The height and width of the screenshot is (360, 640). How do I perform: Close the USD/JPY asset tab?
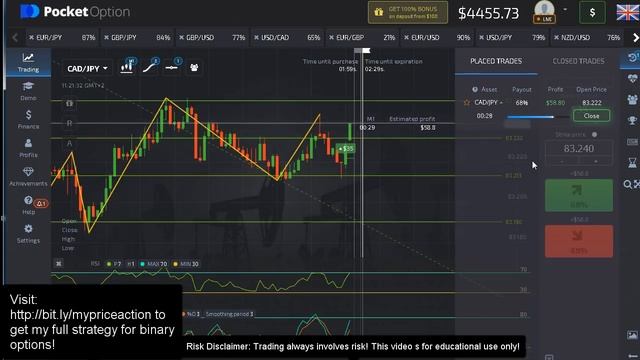click(482, 38)
